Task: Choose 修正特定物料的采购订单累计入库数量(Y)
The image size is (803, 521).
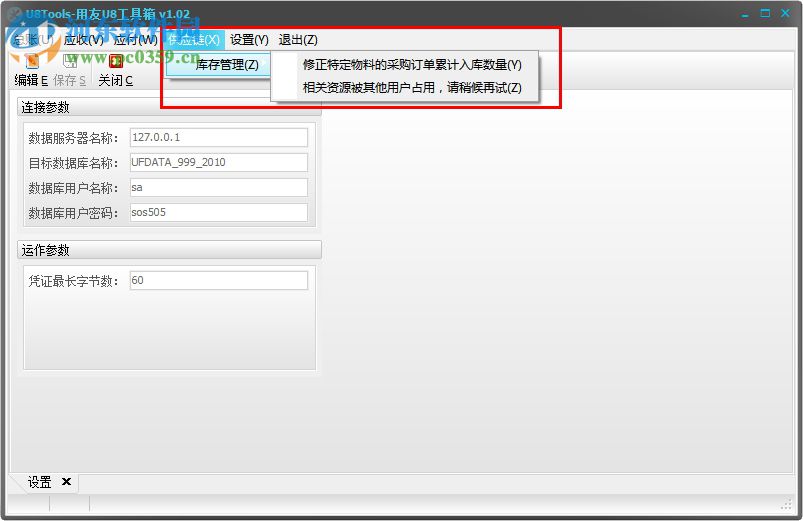Action: point(412,65)
